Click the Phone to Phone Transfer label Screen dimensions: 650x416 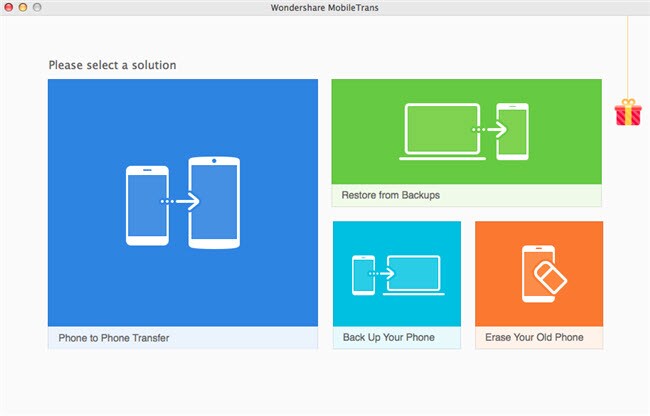[x=114, y=338]
